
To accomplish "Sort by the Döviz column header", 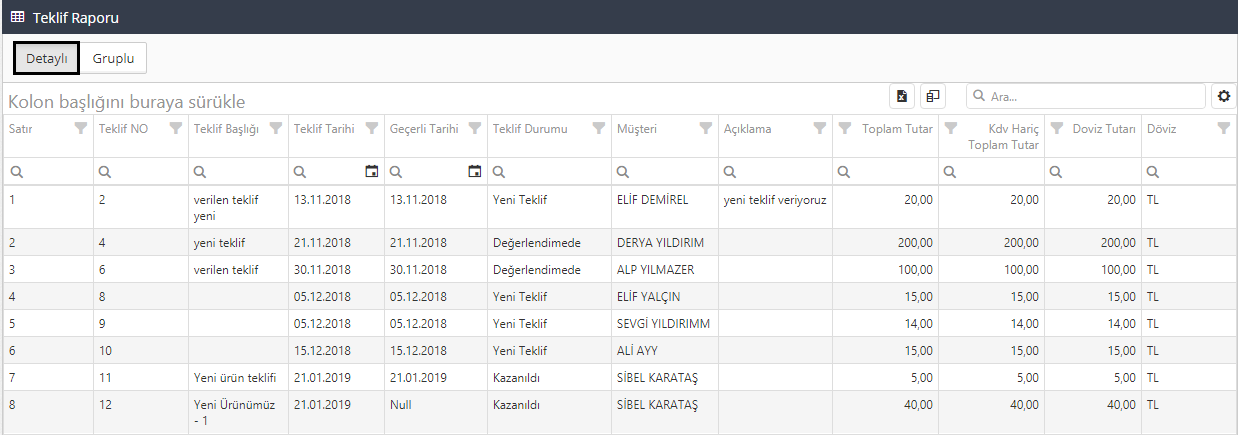I will 1162,129.
